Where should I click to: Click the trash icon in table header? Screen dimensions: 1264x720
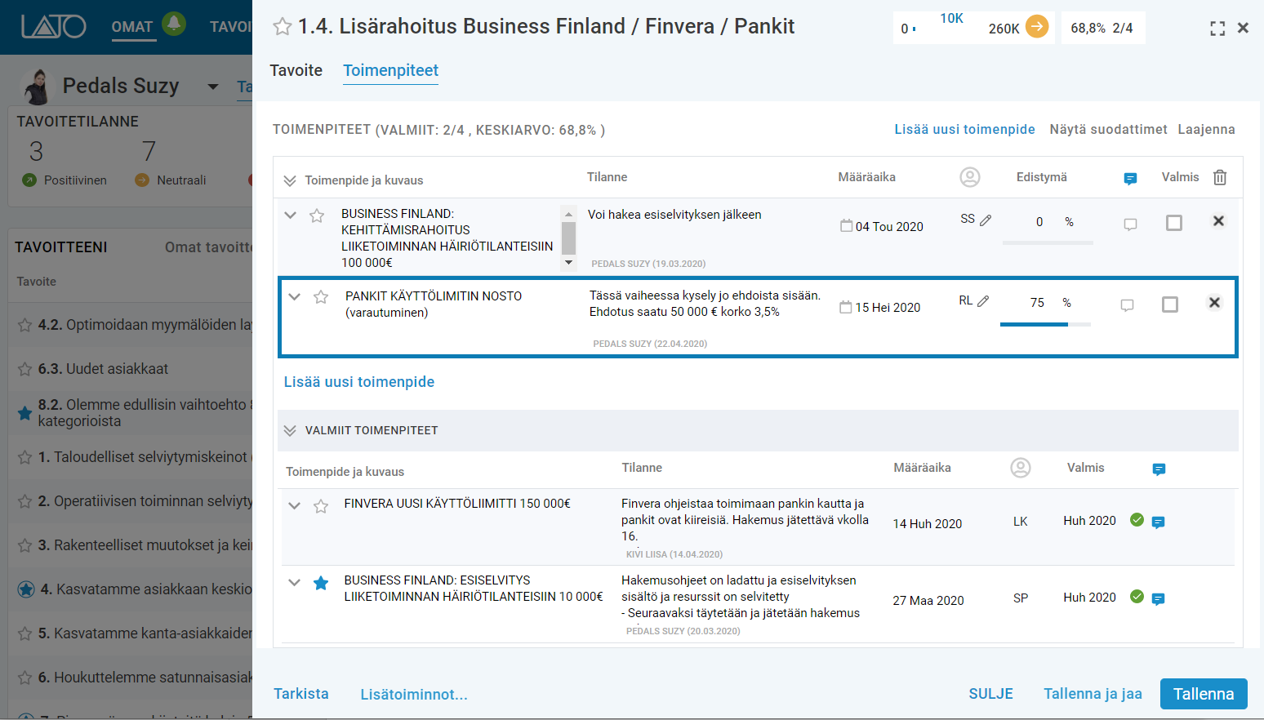click(1220, 178)
